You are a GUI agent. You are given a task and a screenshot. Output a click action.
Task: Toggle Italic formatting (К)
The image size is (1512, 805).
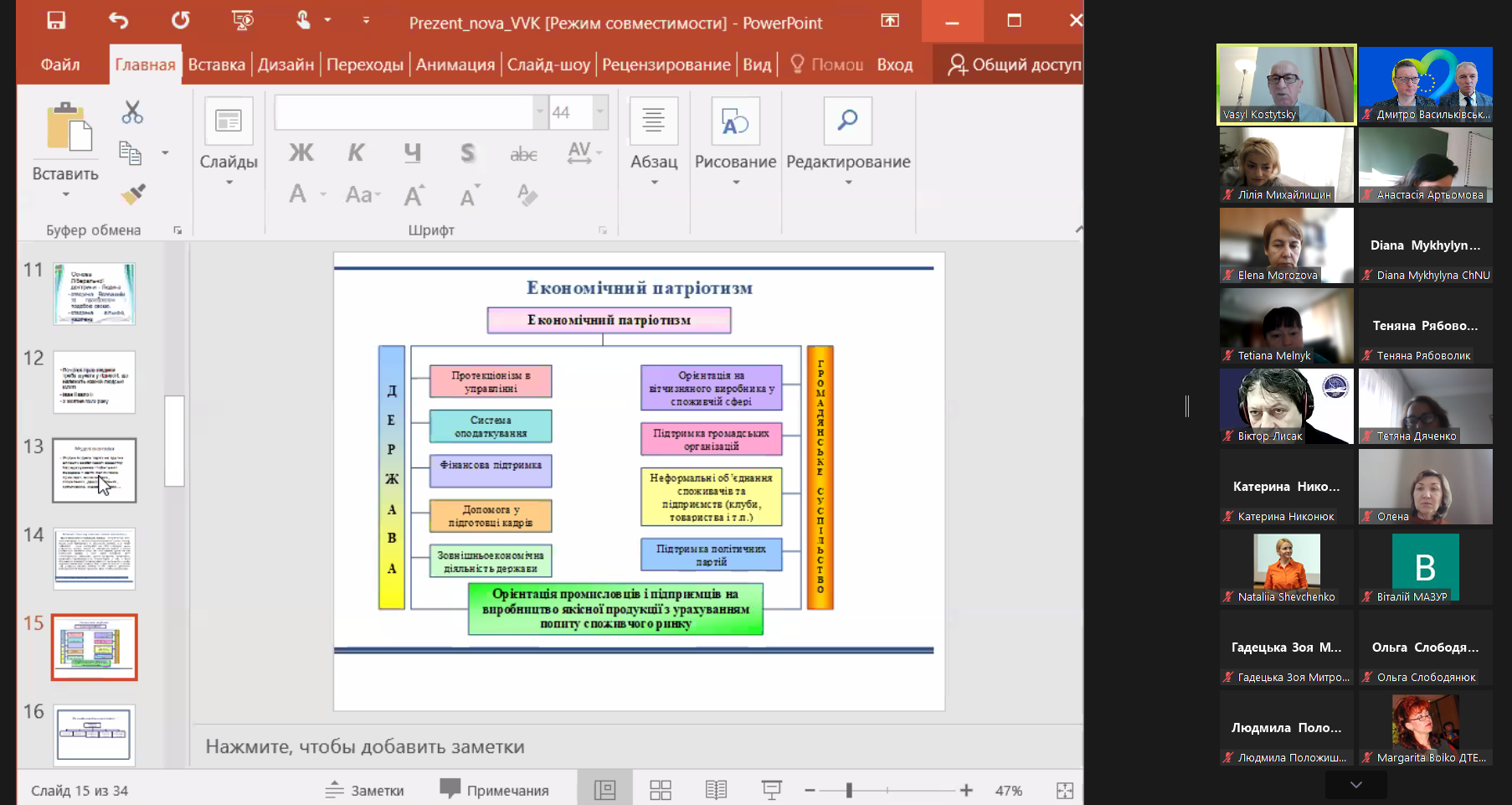(356, 152)
